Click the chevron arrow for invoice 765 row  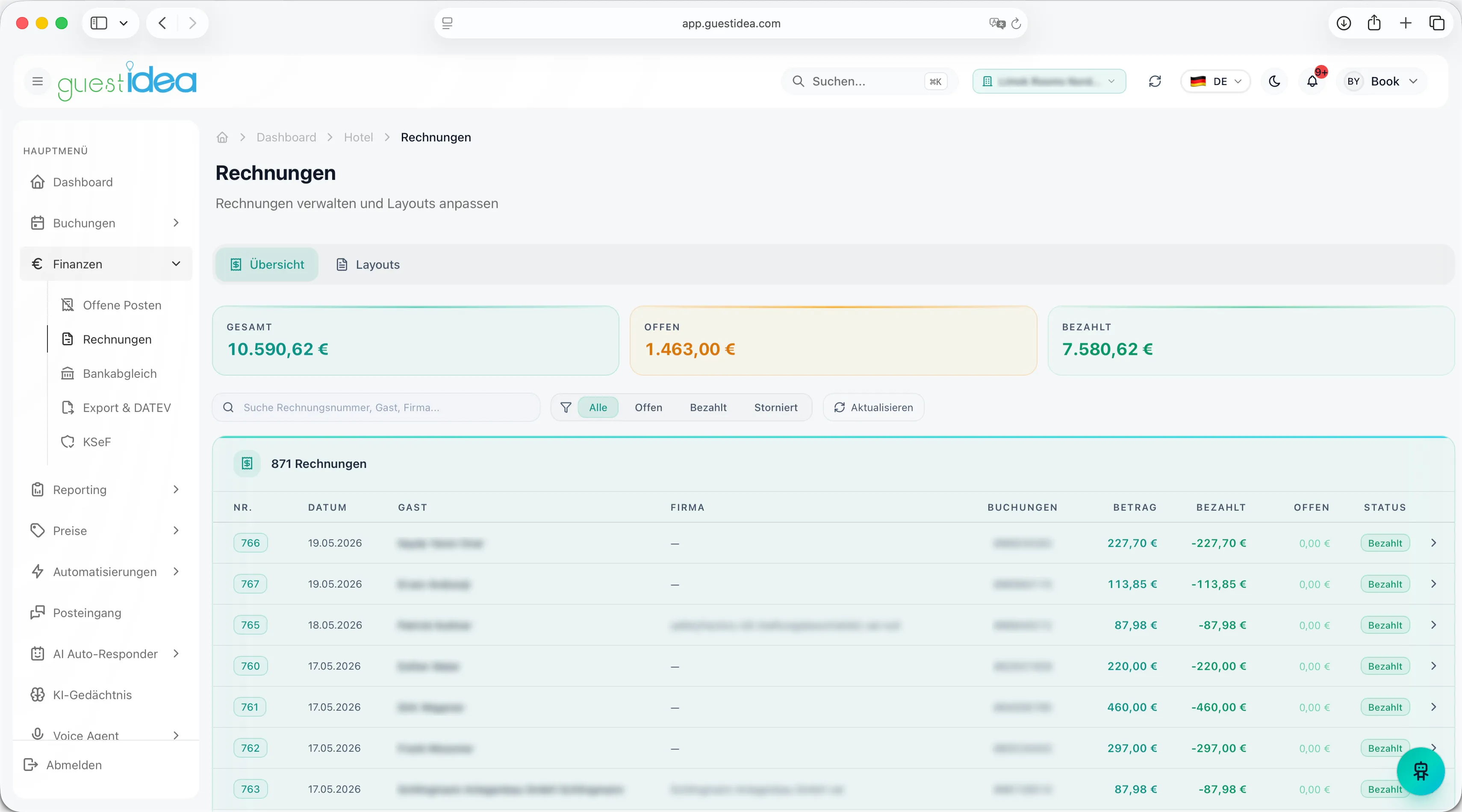[x=1434, y=625]
